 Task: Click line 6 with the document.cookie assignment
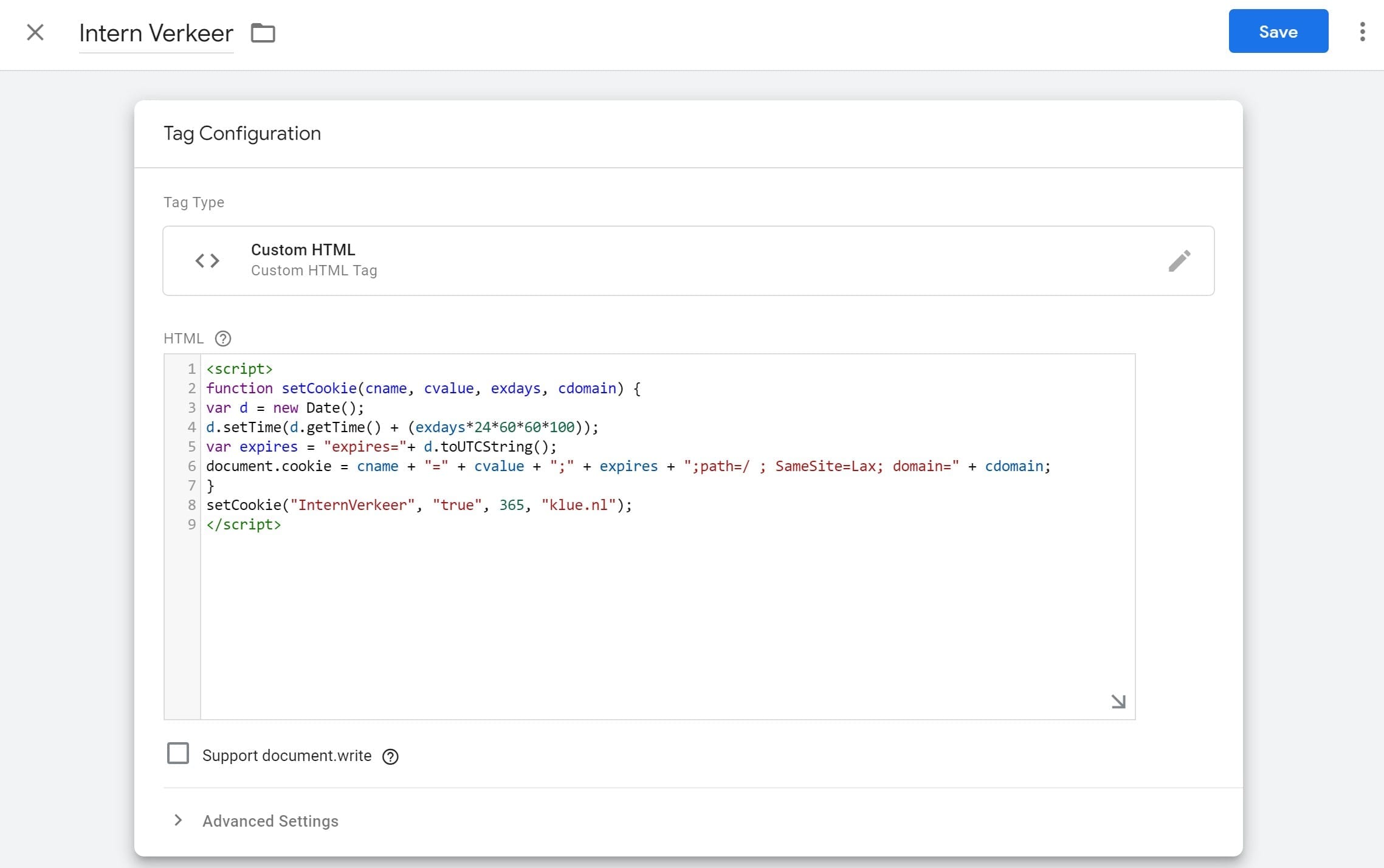[x=628, y=466]
